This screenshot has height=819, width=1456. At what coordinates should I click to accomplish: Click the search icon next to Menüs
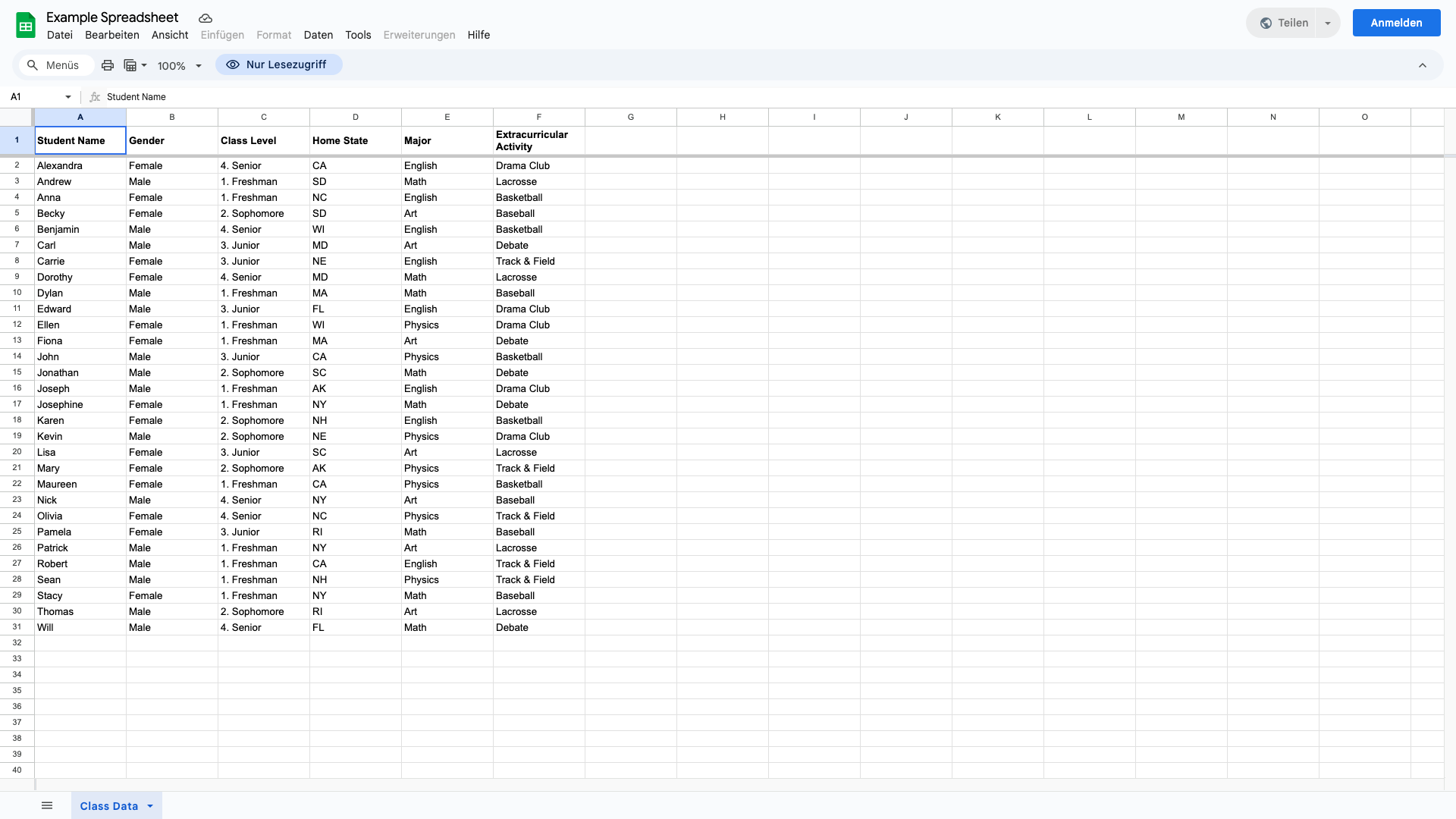[x=33, y=65]
